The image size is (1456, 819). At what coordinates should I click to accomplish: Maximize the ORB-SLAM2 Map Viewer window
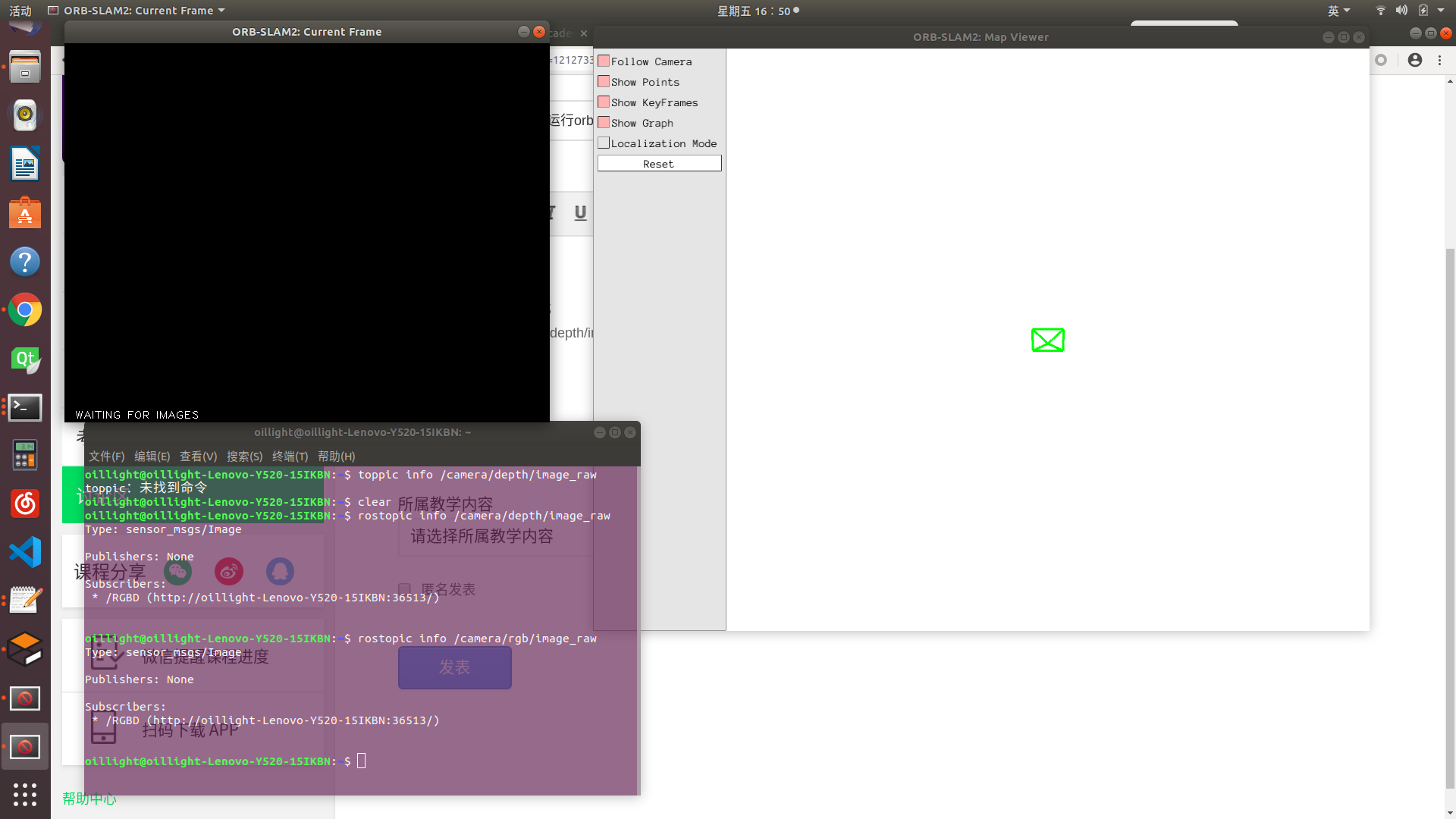1343,37
